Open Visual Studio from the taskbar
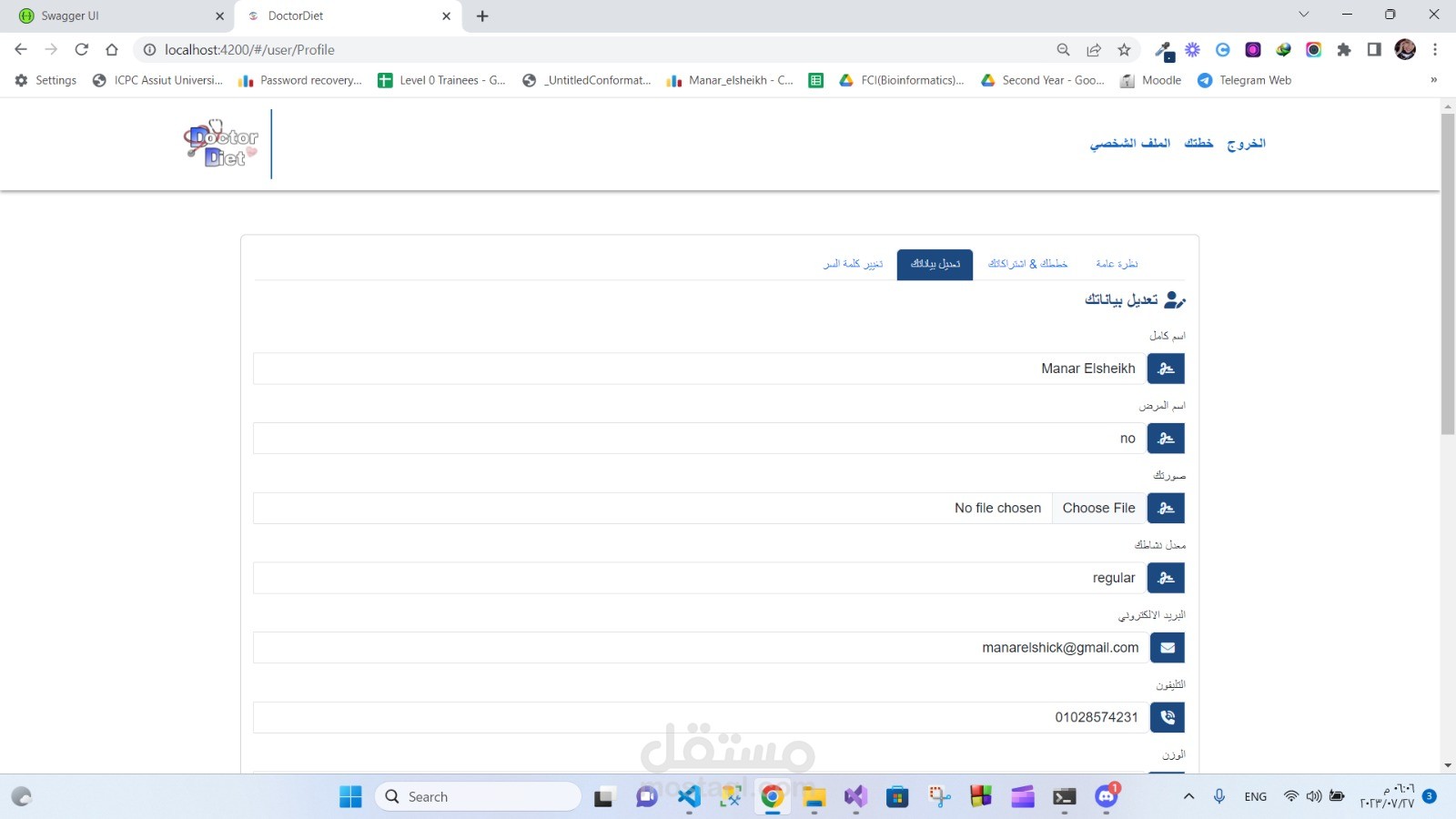Screen dimensions: 1456x819 click(855, 797)
